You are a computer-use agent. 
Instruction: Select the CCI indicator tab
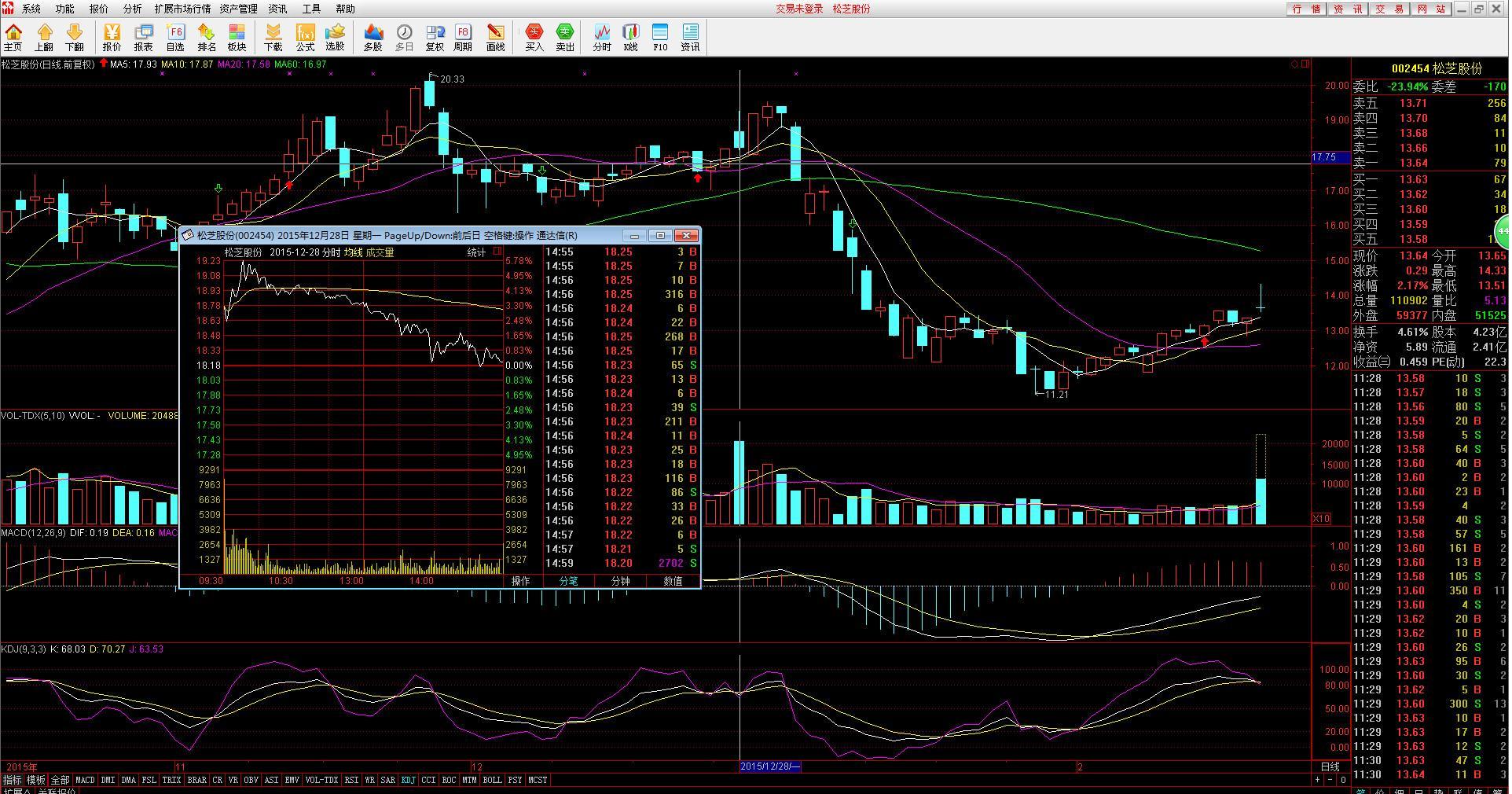[428, 781]
